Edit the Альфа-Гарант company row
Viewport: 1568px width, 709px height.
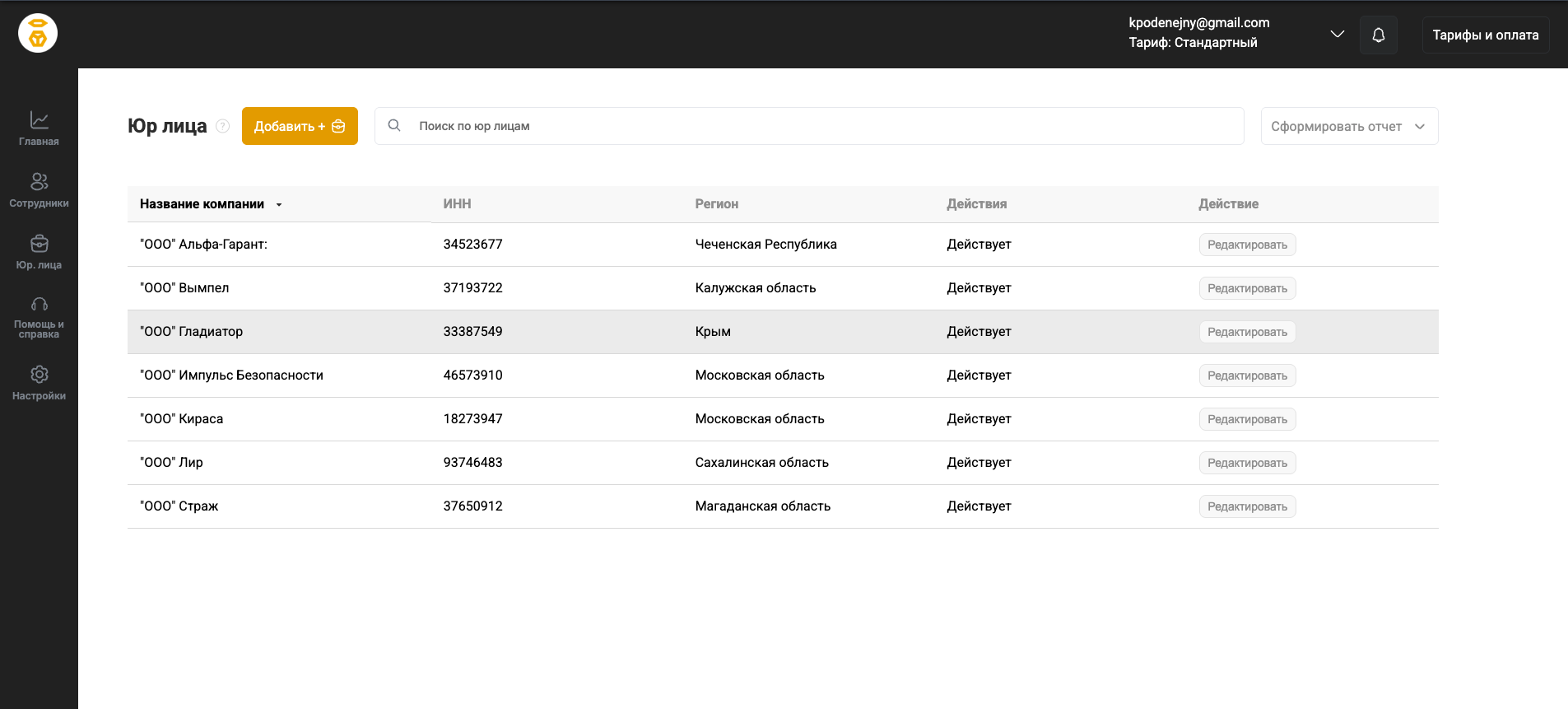[1247, 245]
